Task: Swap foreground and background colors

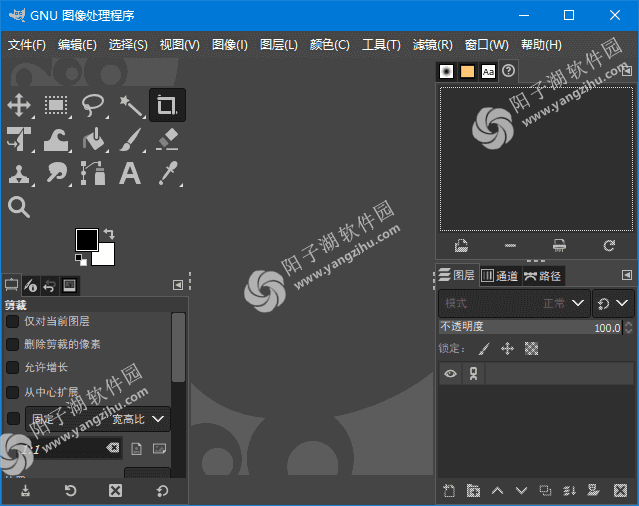Action: pos(109,233)
